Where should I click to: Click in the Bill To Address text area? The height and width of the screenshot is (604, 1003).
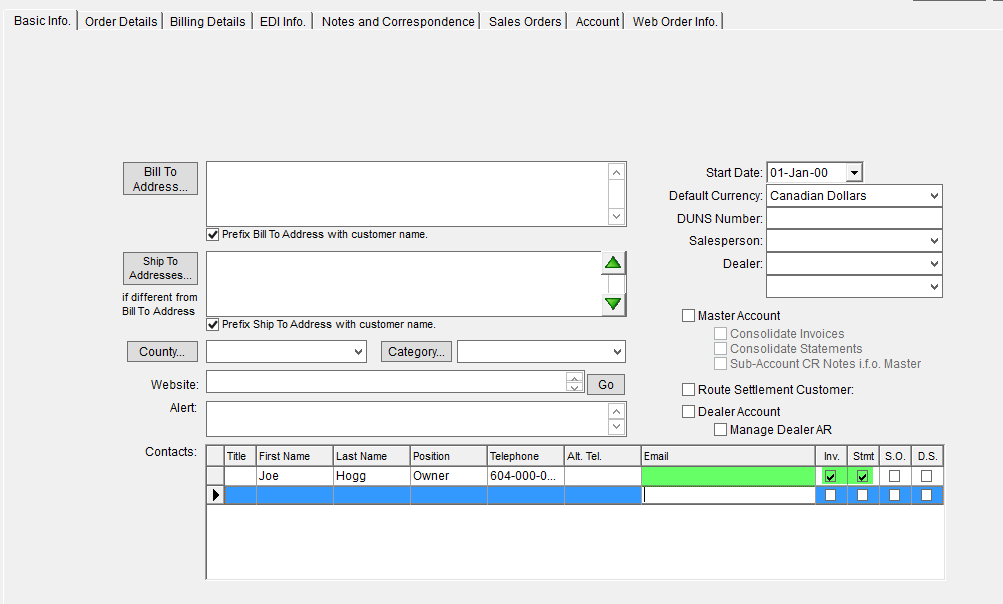(407, 194)
